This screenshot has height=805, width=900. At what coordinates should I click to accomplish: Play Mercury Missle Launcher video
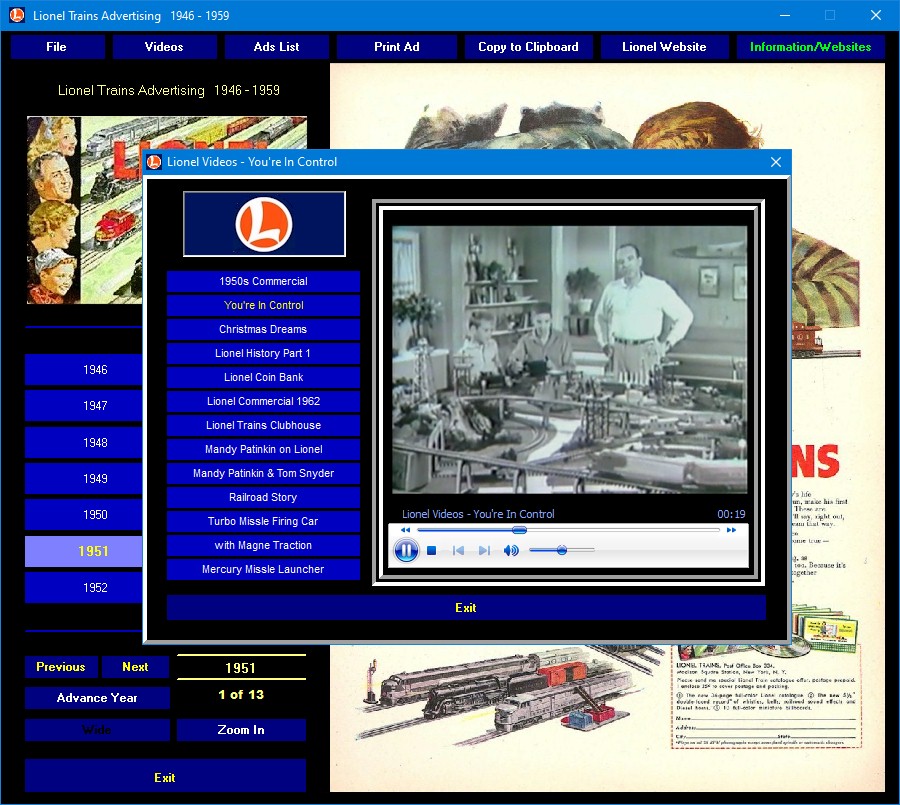click(263, 570)
